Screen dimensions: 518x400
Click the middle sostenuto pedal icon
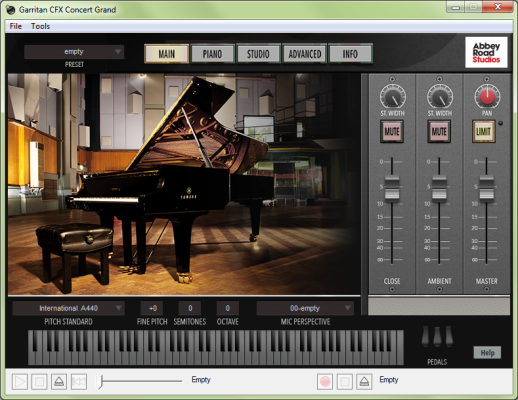pos(437,337)
